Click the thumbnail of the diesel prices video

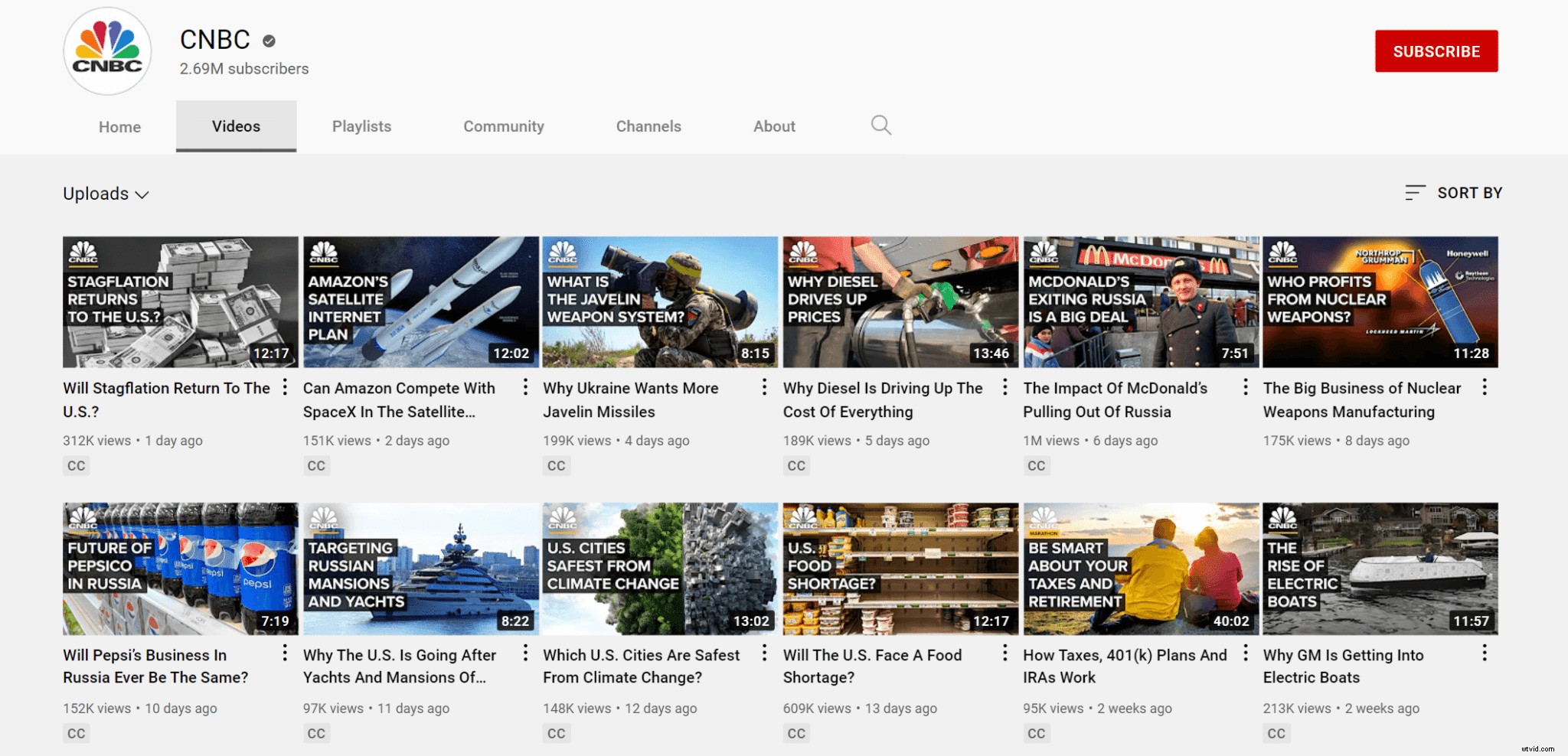click(x=900, y=301)
